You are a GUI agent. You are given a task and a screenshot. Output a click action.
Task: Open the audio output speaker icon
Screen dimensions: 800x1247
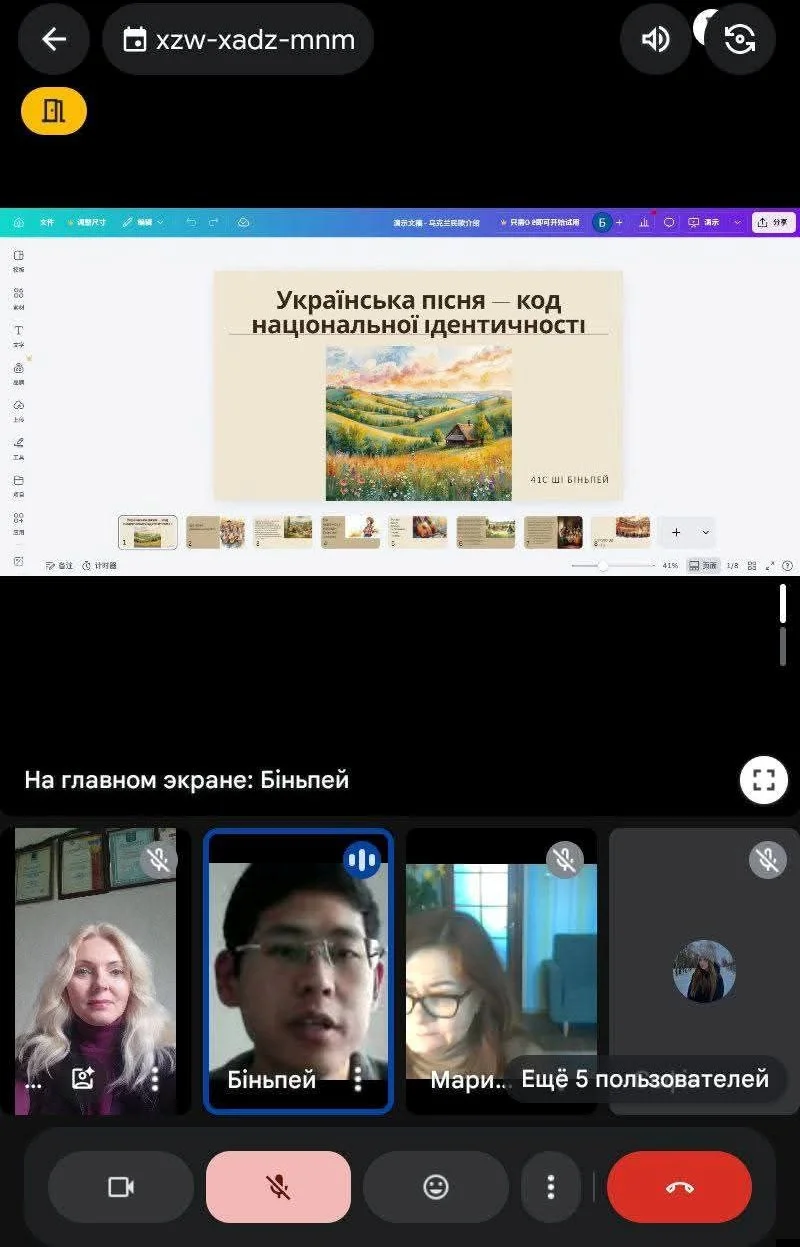click(655, 39)
